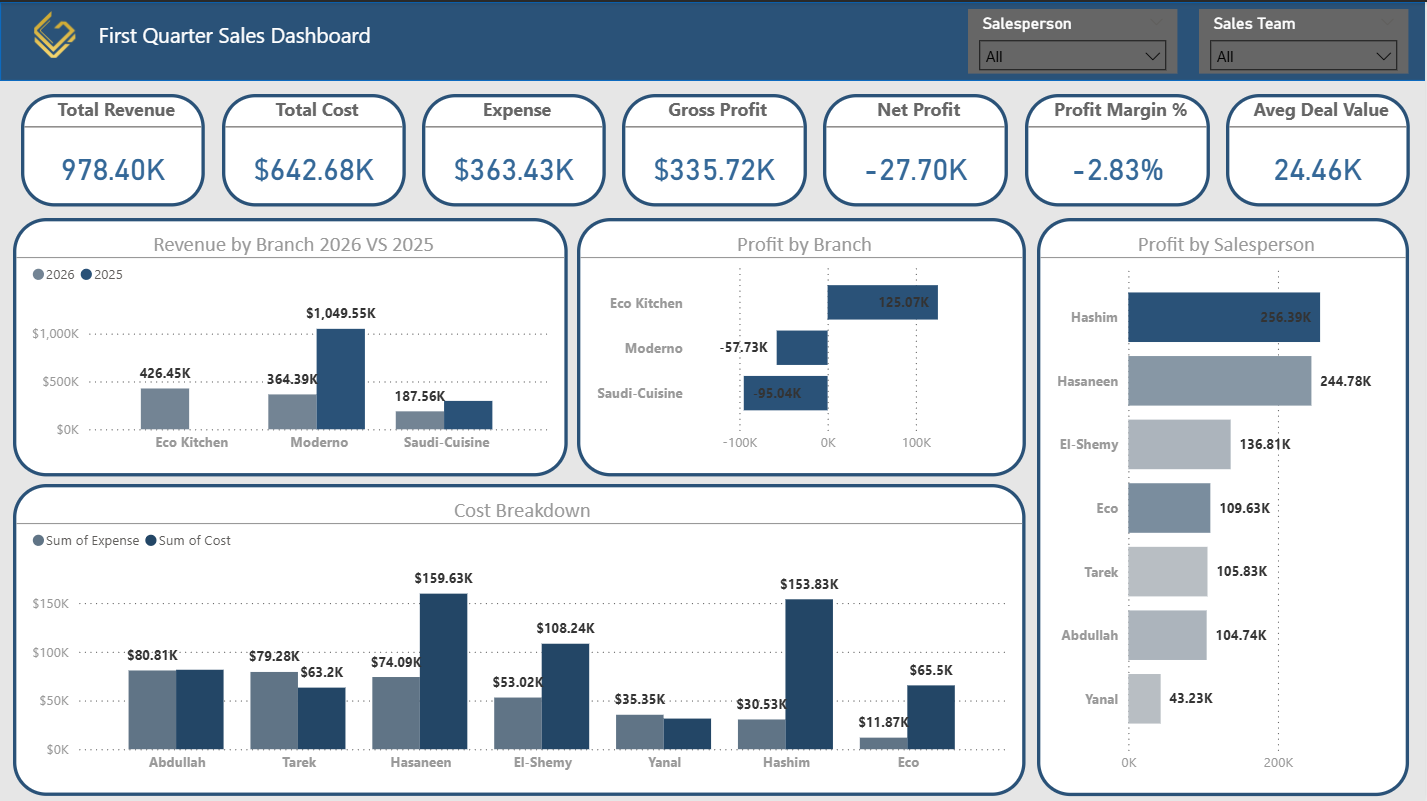The width and height of the screenshot is (1427, 801).
Task: Click Moderno's $1,049.55K revenue bar
Action: click(x=339, y=380)
